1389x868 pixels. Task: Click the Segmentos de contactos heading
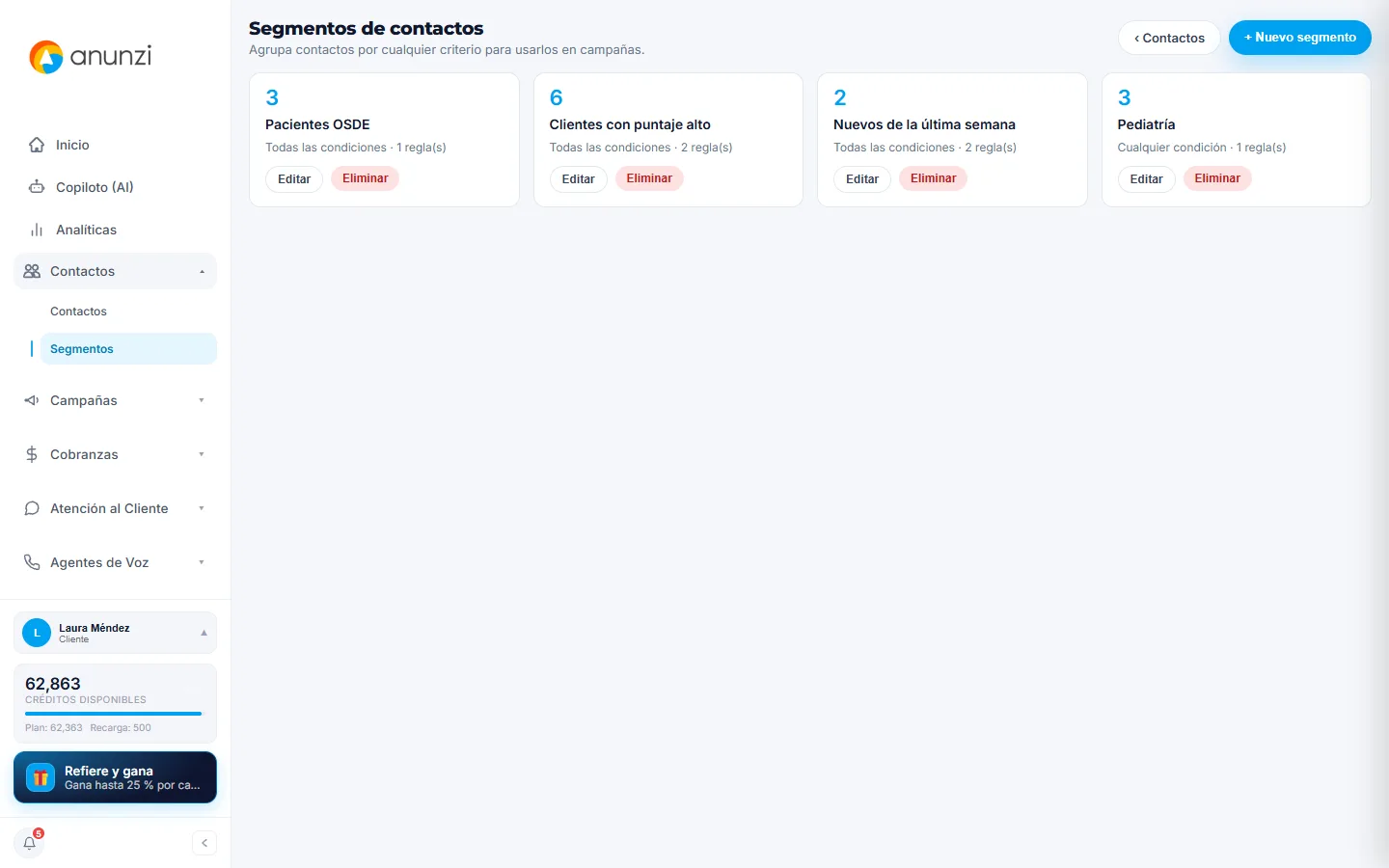367,29
